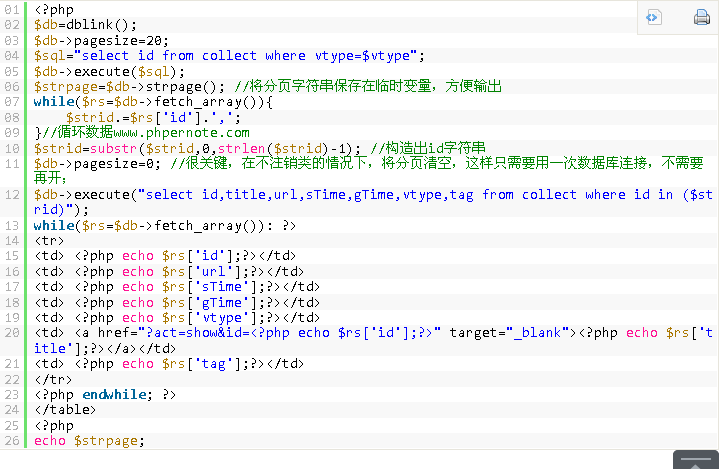Click the 'while' keyword on line 07
723x469 pixels.
tap(54, 102)
